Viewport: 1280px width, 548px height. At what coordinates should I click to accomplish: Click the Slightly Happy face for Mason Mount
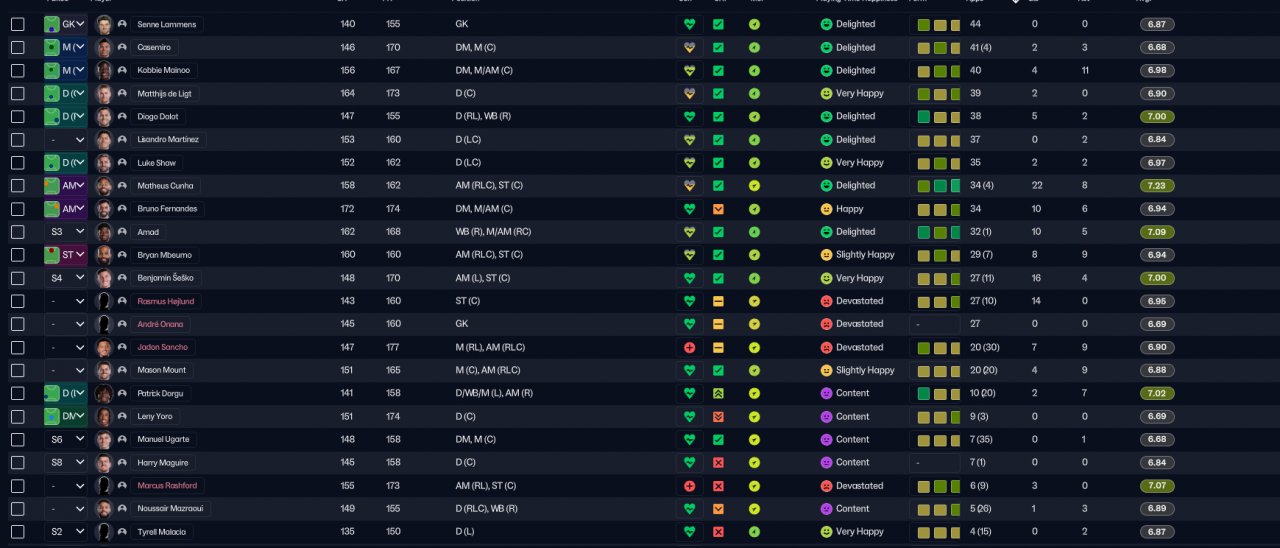826,370
